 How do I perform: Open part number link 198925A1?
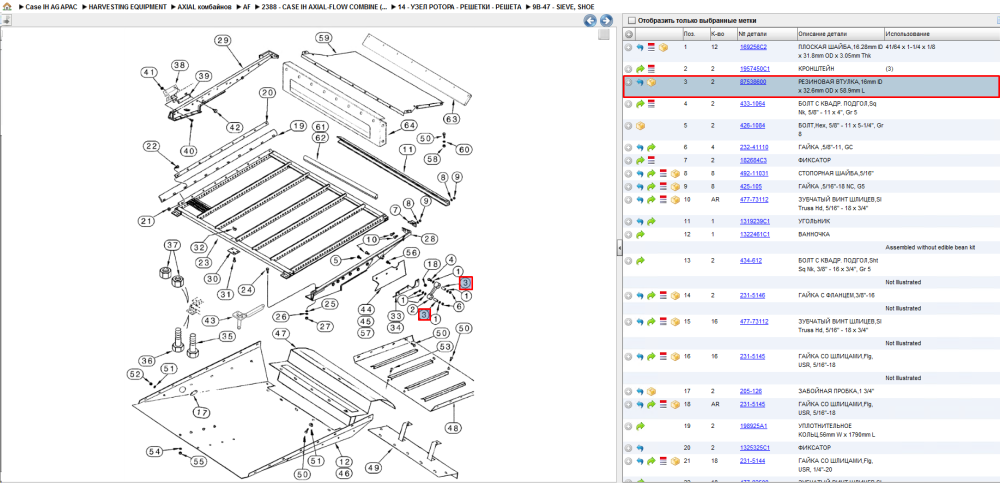coord(753,426)
